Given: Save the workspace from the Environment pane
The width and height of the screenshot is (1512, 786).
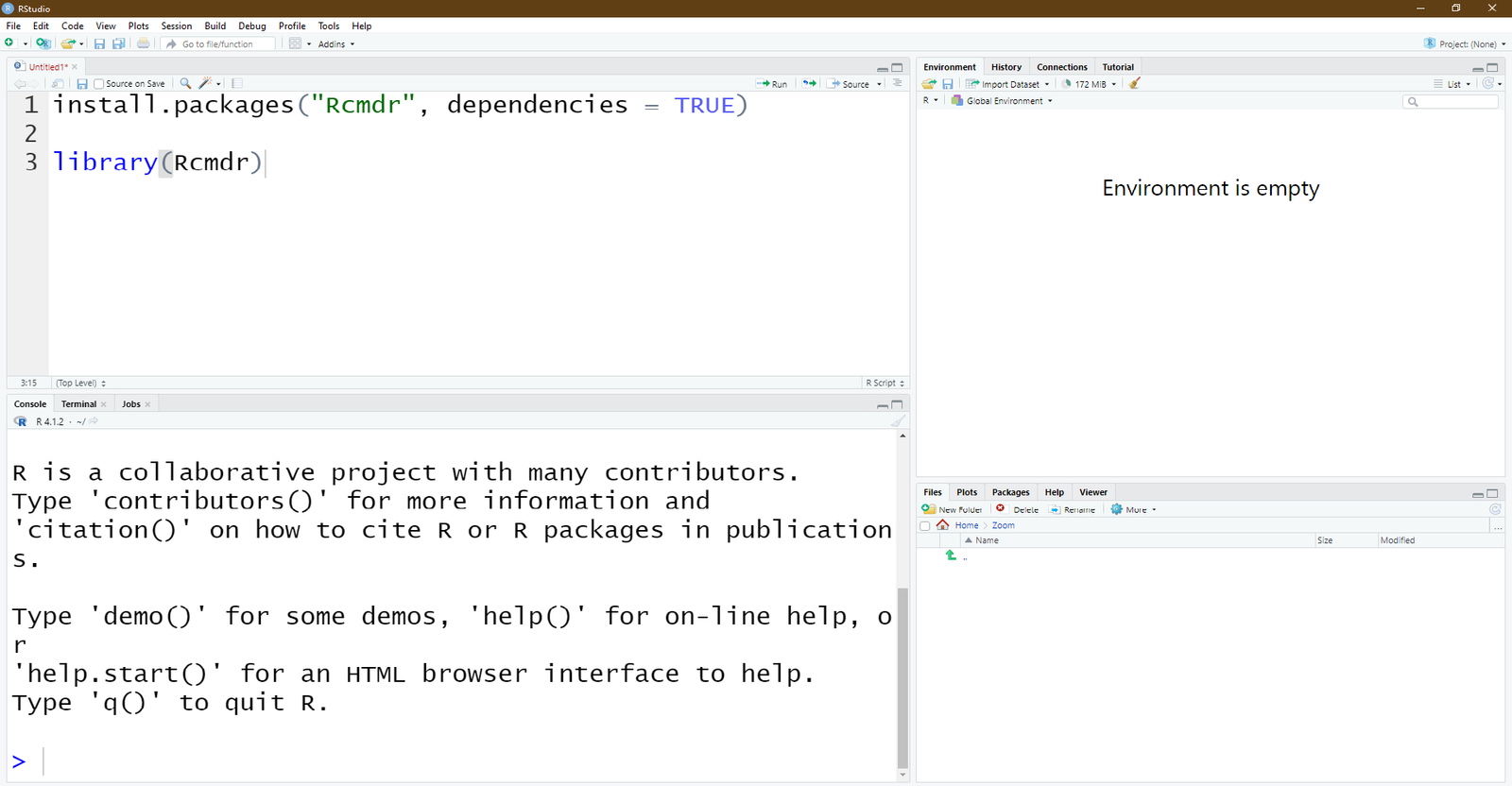Looking at the screenshot, I should coord(948,84).
